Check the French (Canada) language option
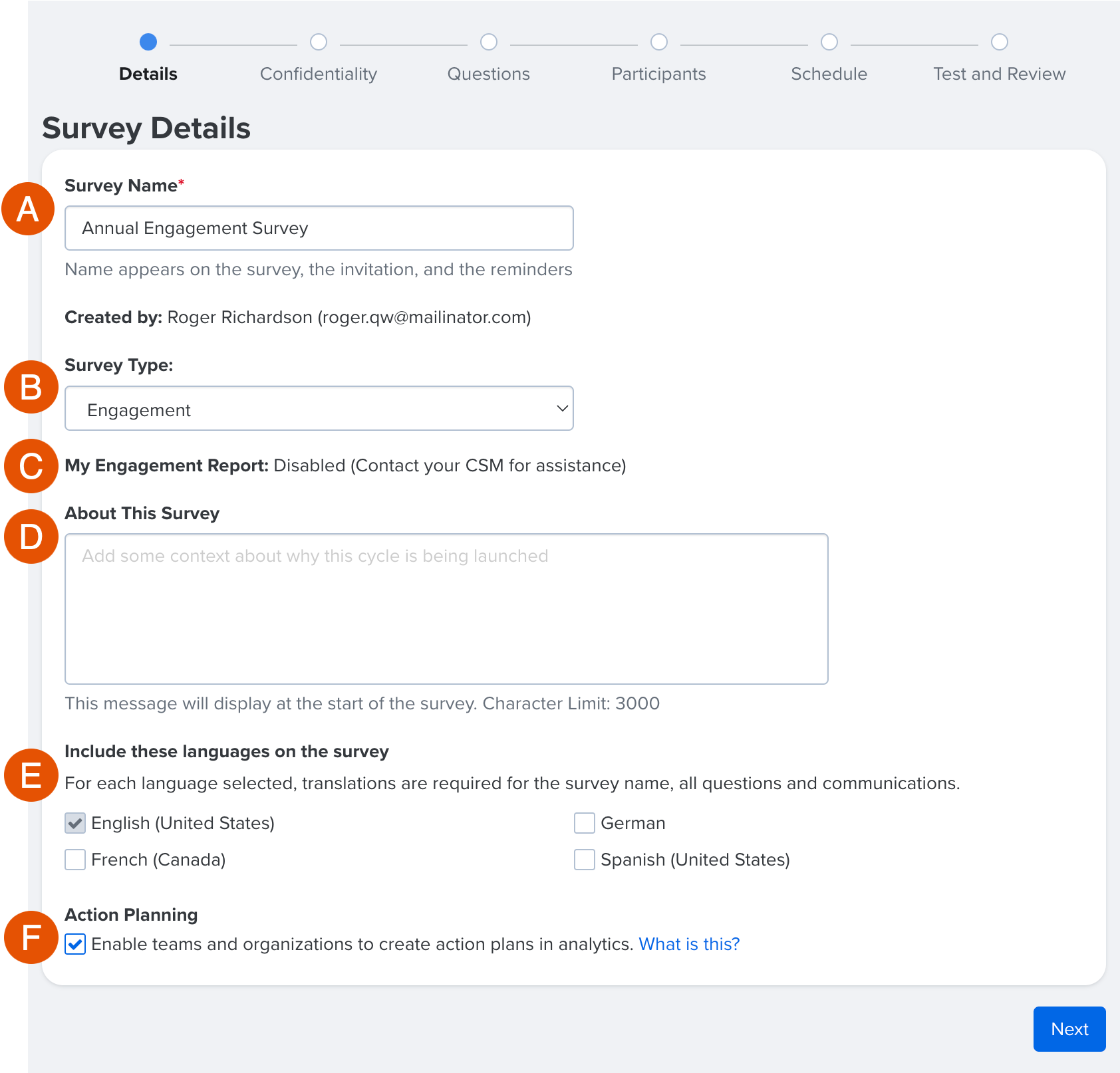The image size is (1120, 1073). point(74,859)
